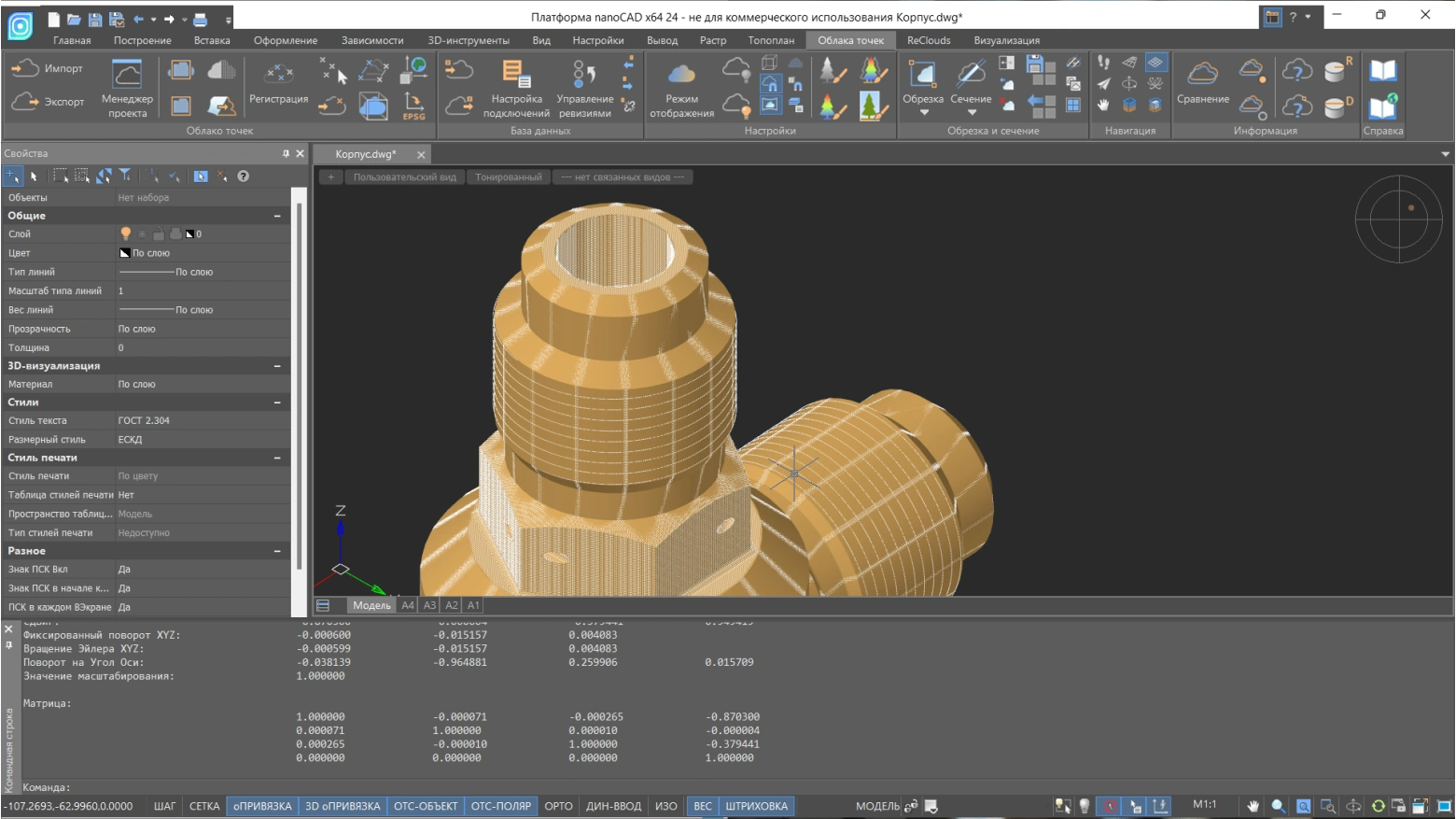Toggle layer on/off lightbulb icon

coord(125,234)
